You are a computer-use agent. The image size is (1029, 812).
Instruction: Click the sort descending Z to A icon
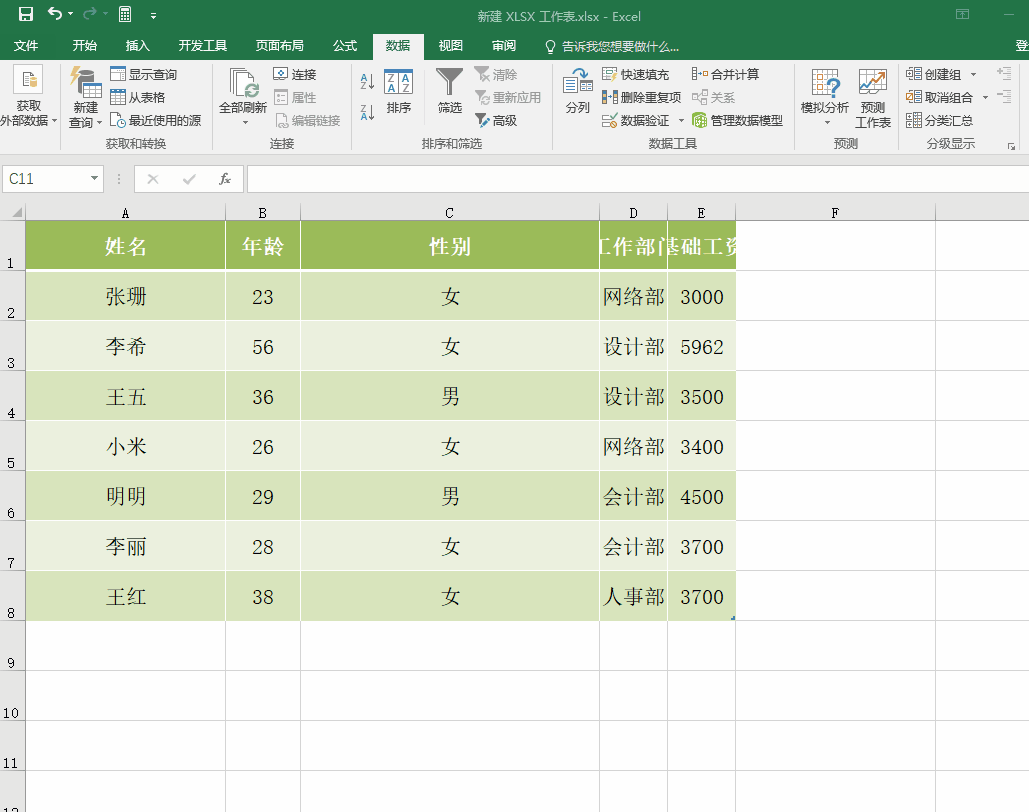tap(367, 112)
